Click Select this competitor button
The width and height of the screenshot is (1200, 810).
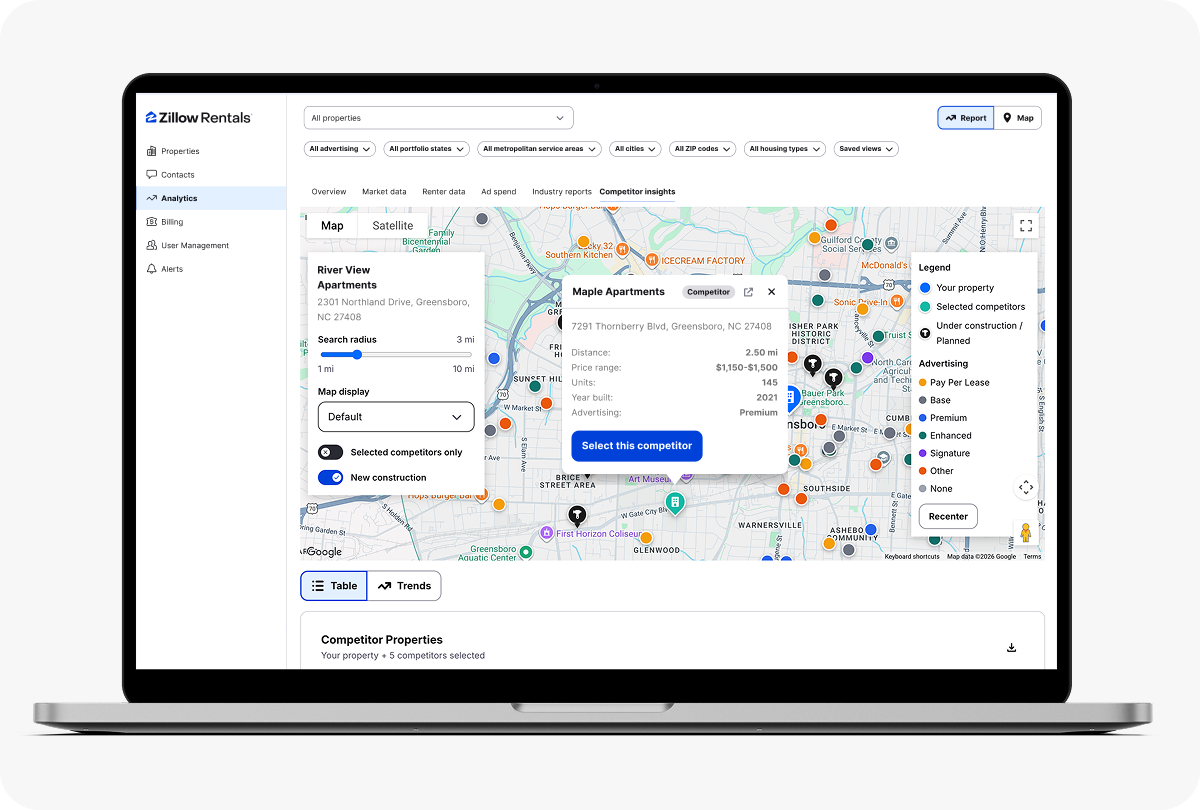tap(637, 446)
